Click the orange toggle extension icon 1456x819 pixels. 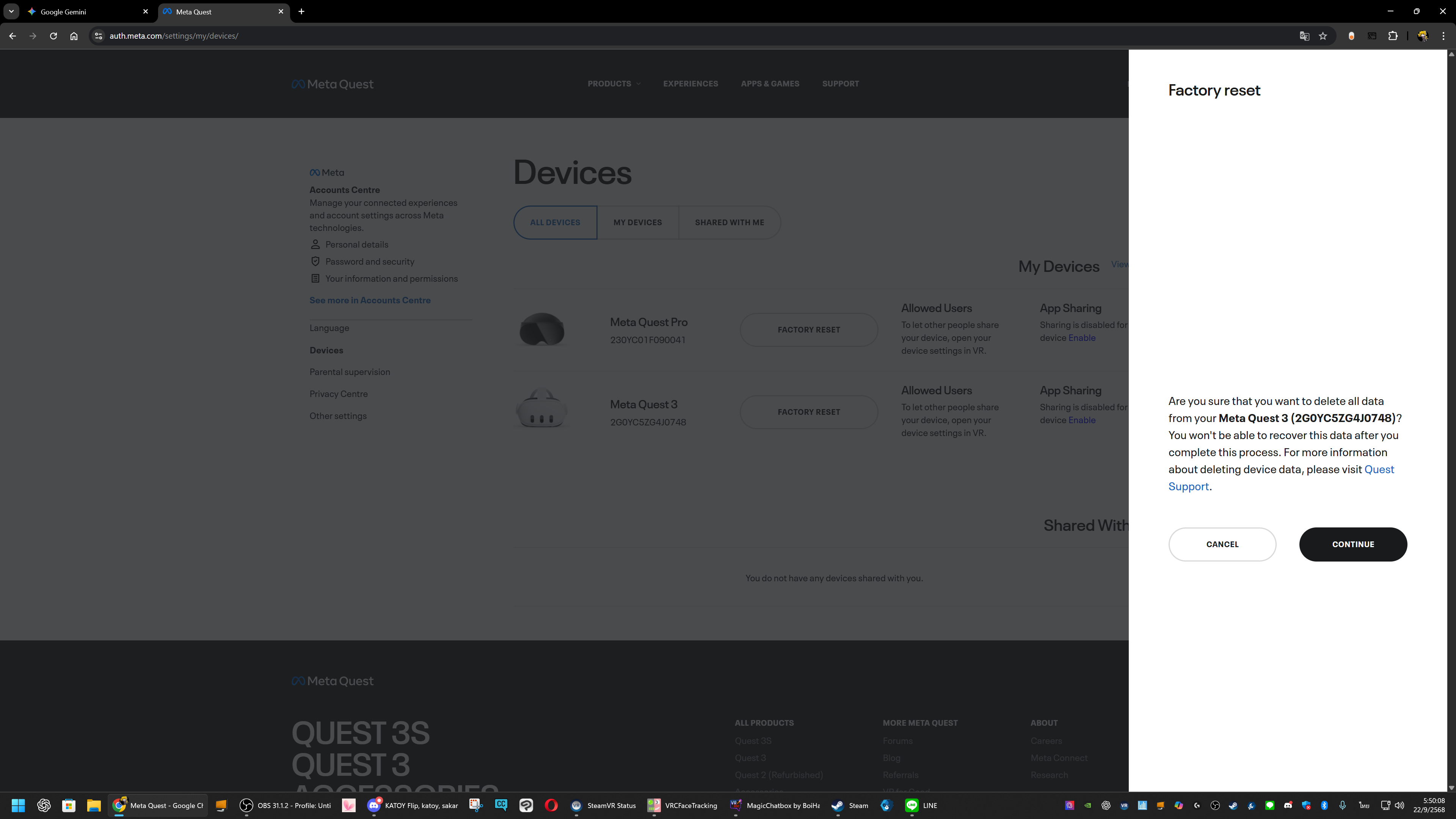(x=1351, y=36)
